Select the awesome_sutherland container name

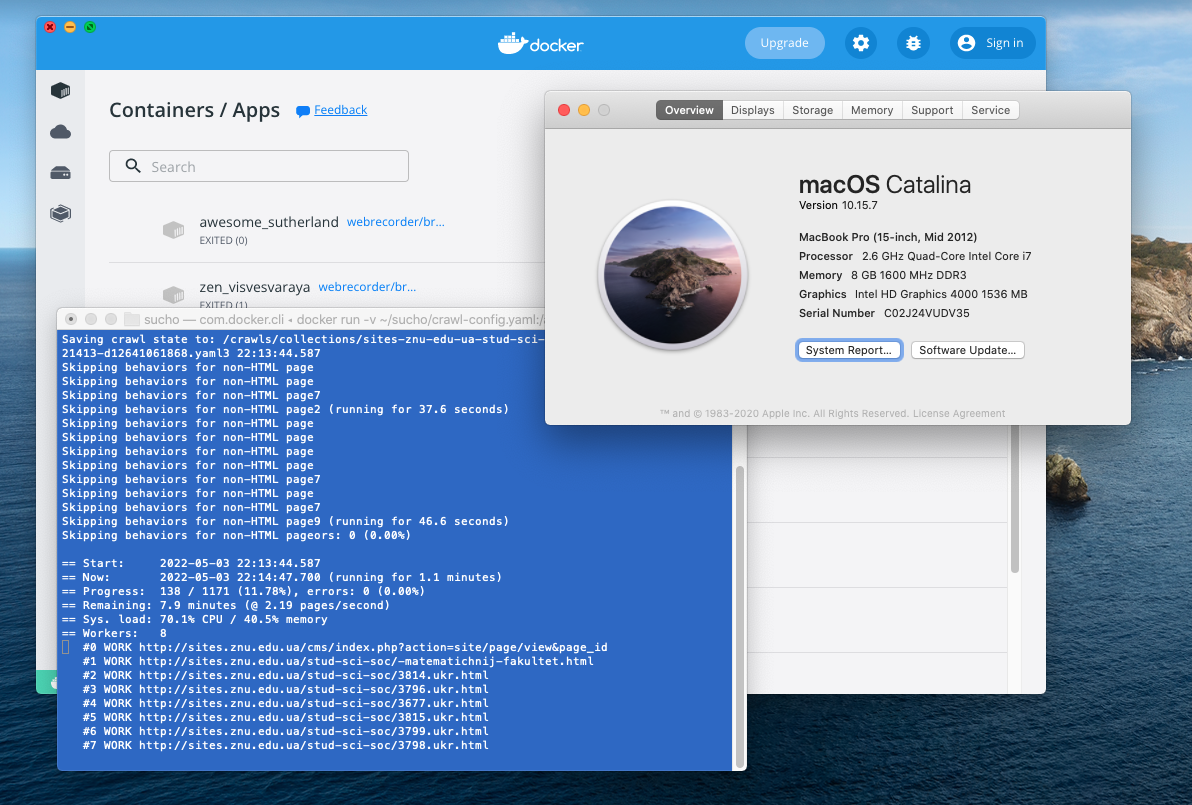coord(269,222)
